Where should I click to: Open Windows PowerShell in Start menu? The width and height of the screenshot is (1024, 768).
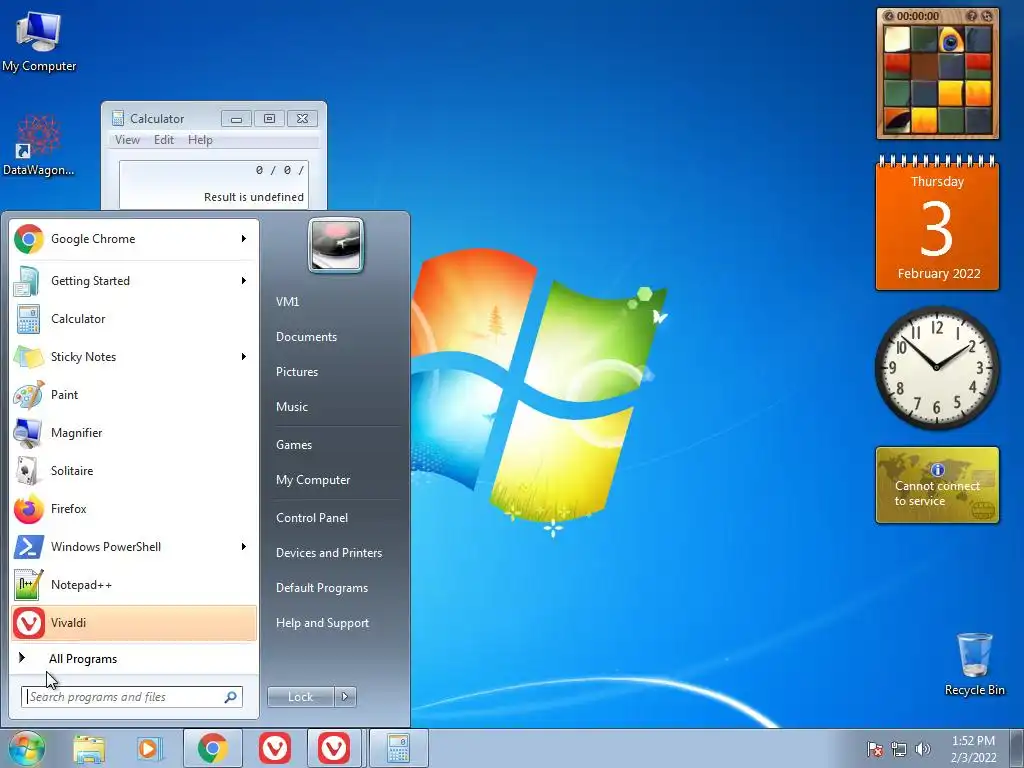[134, 547]
